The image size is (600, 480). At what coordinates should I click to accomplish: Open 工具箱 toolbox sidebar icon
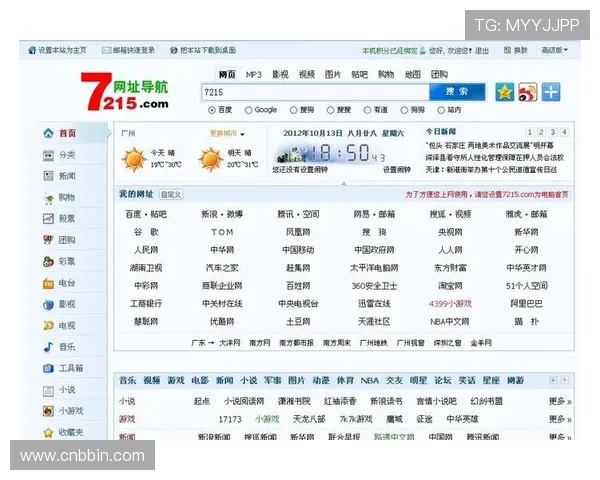(x=48, y=368)
